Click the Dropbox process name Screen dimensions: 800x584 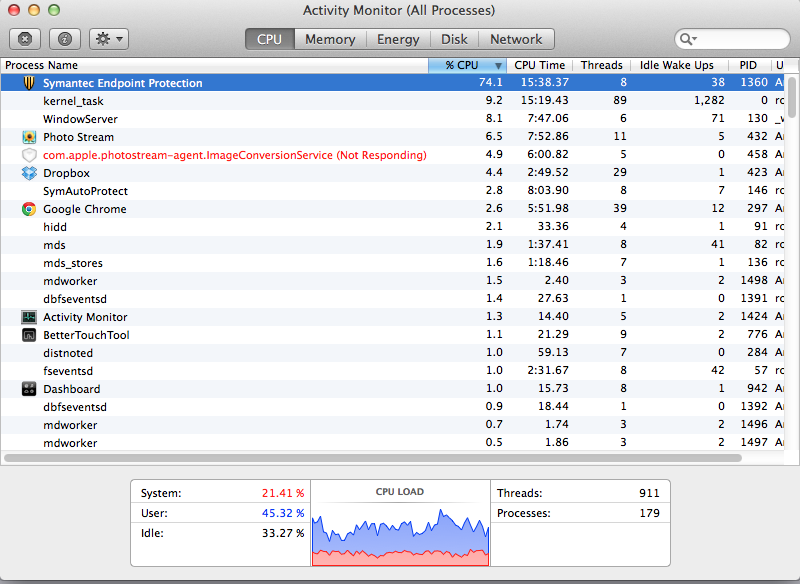pos(66,173)
